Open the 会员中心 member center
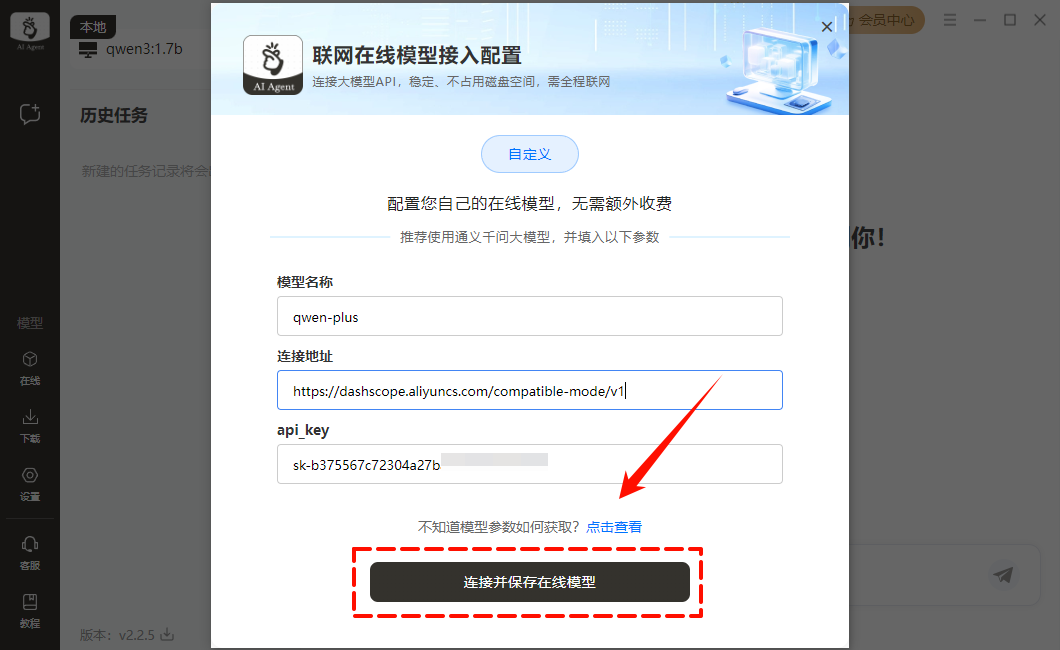 pyautogui.click(x=886, y=20)
